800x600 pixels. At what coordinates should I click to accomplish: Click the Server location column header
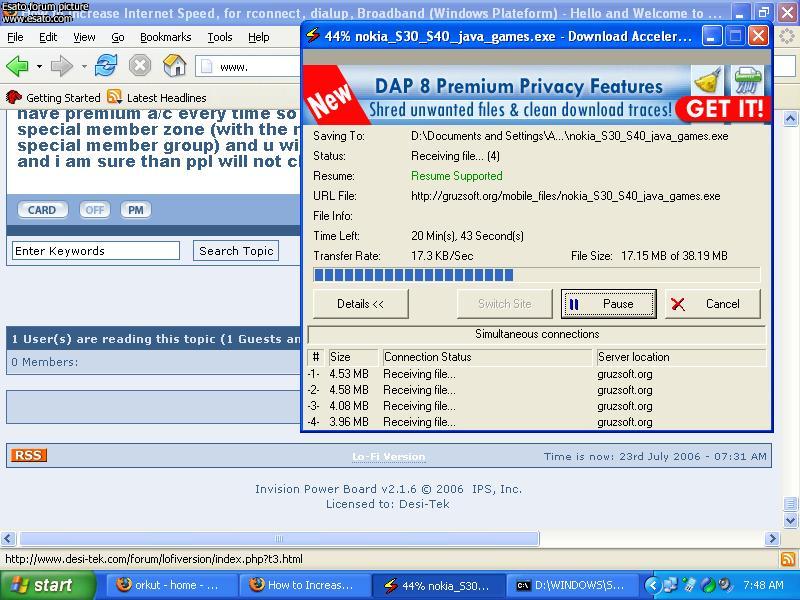(x=680, y=357)
